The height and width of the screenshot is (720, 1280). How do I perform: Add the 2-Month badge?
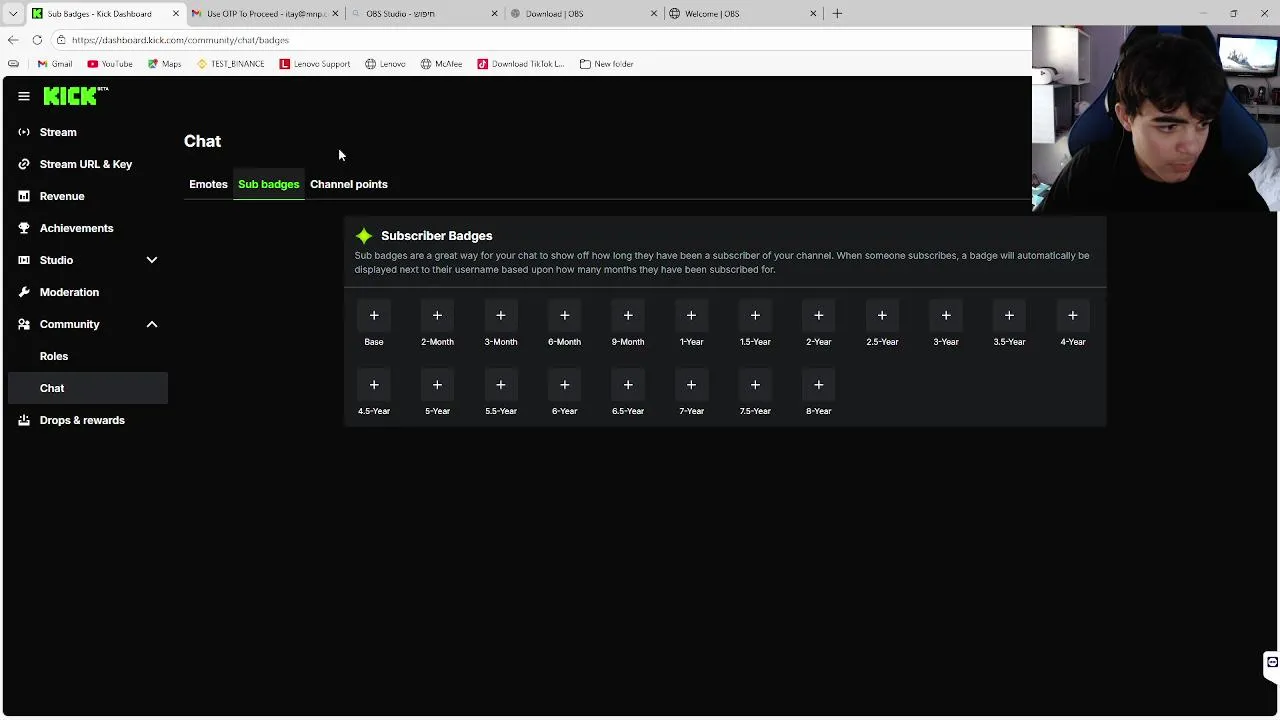point(437,316)
